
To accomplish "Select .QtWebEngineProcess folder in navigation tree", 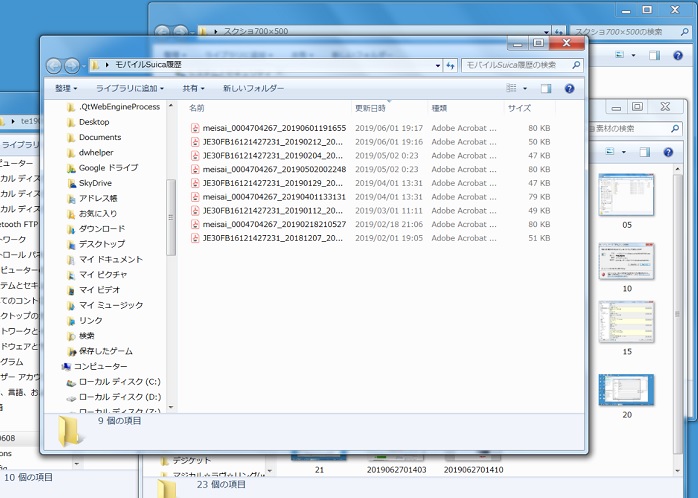I will click(x=119, y=107).
